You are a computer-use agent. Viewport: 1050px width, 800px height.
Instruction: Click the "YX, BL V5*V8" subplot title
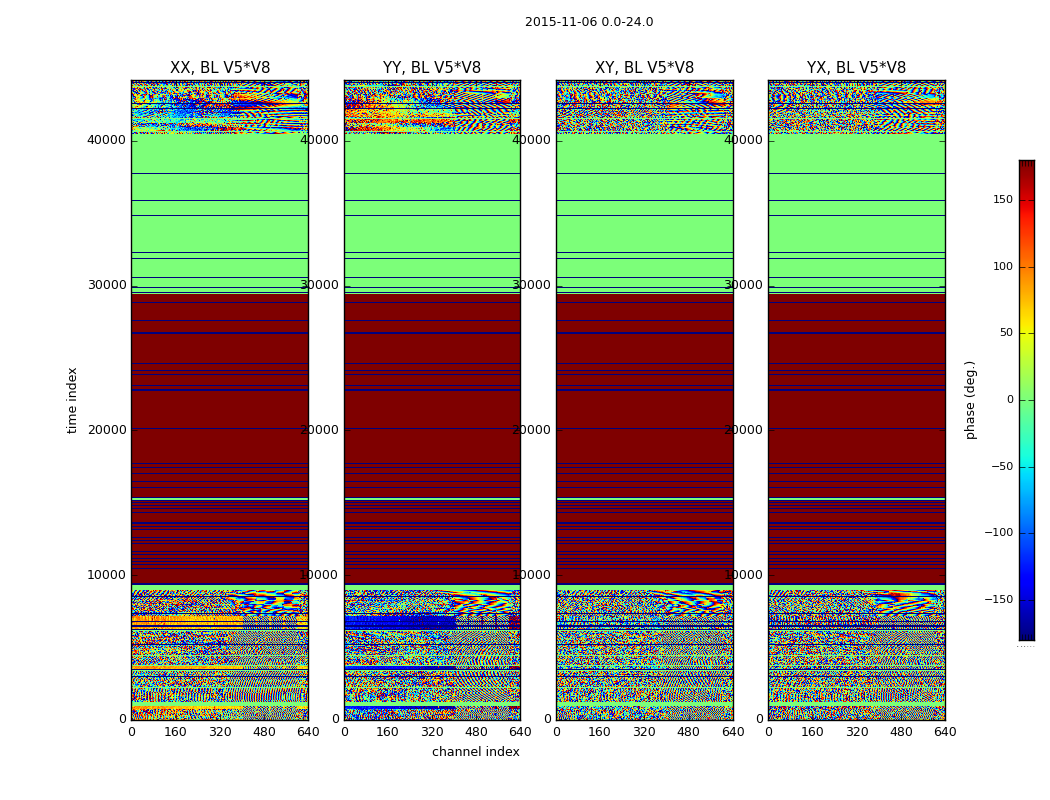(856, 68)
